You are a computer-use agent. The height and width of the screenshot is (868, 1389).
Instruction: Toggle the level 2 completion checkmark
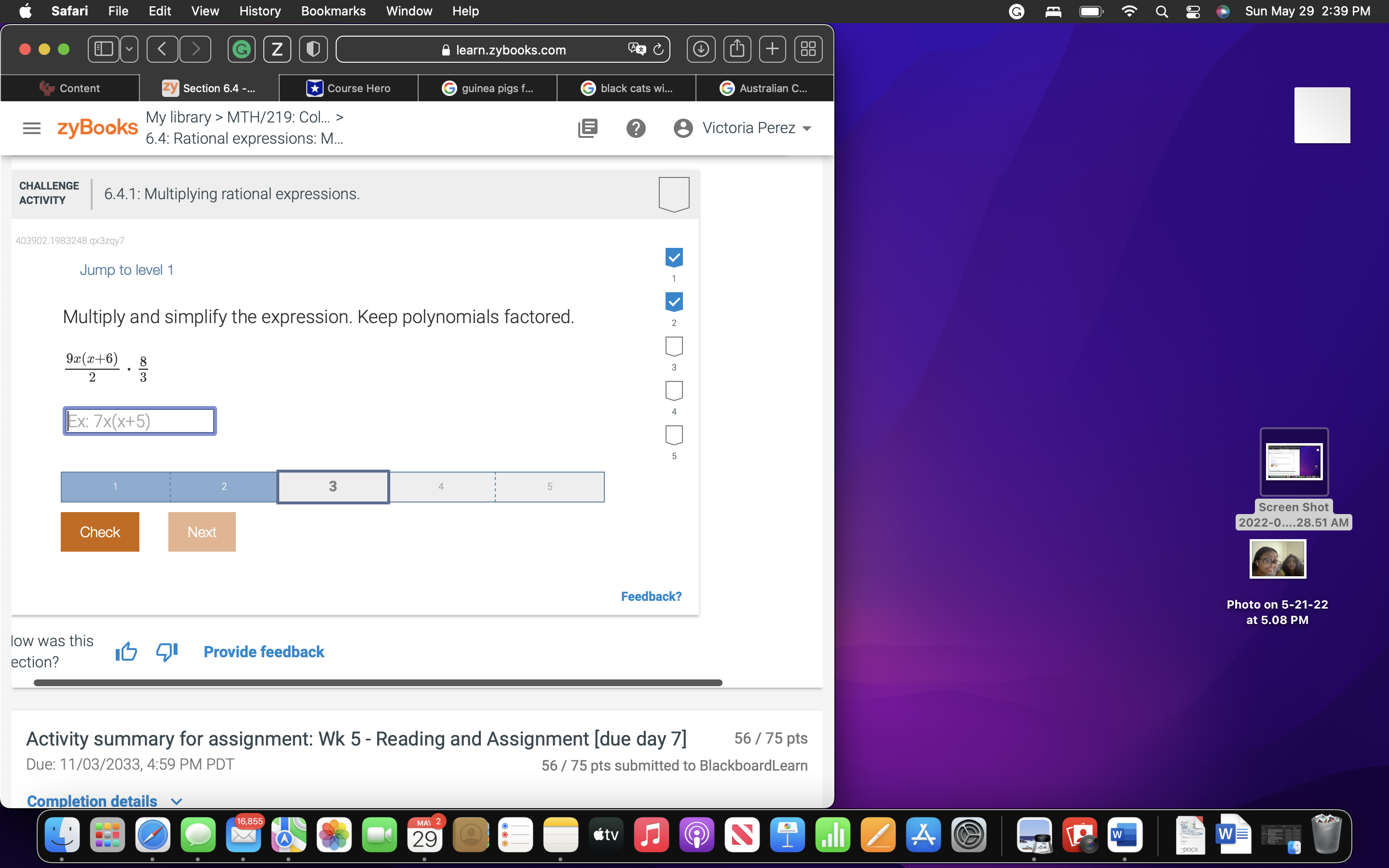(674, 302)
